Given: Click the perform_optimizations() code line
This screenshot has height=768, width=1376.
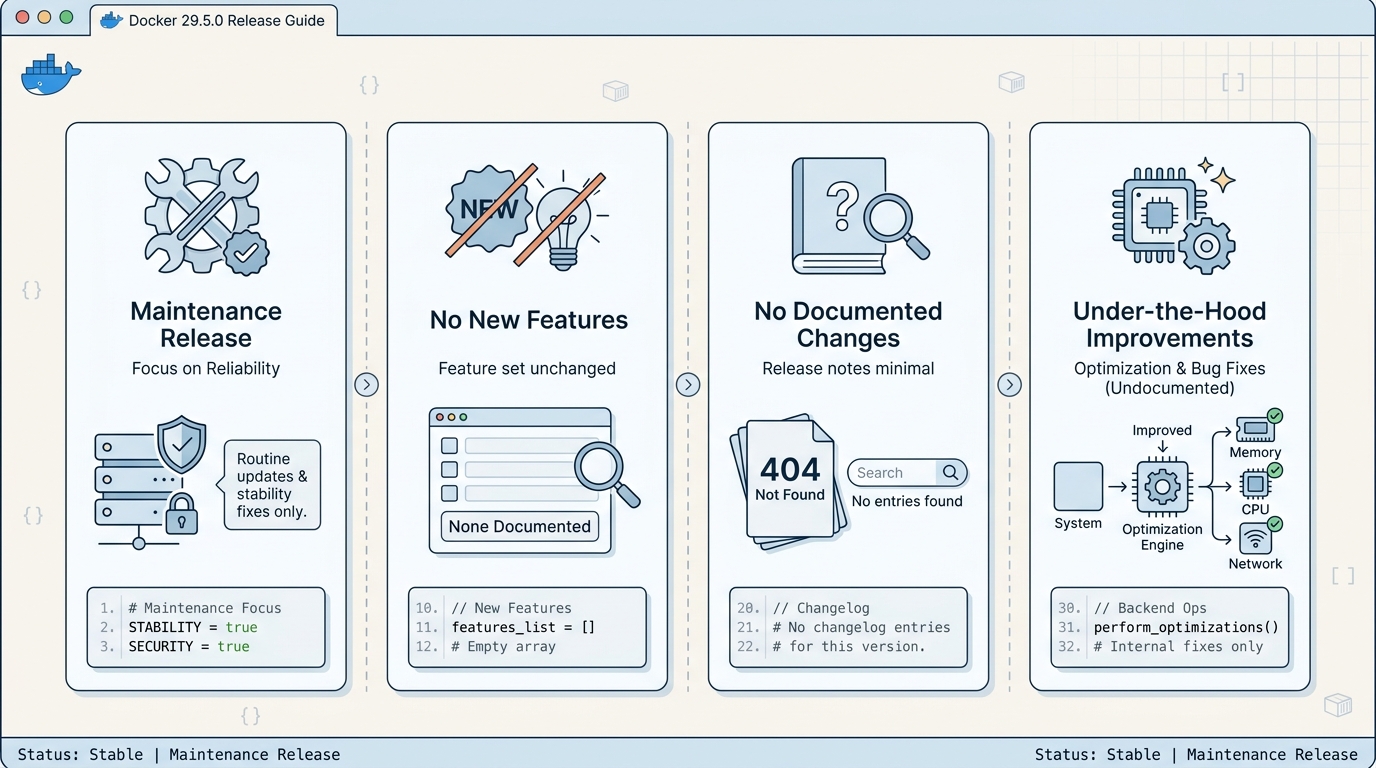Looking at the screenshot, I should (x=1187, y=627).
